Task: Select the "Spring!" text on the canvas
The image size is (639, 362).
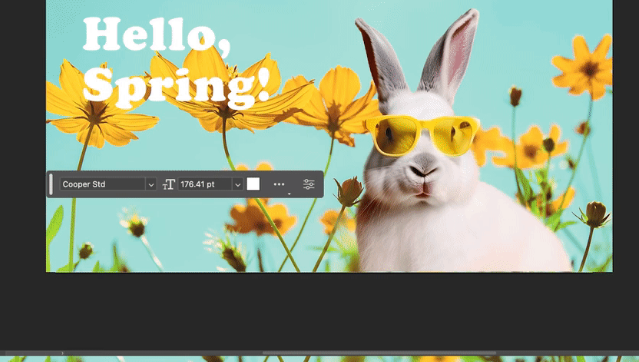Action: (176, 88)
